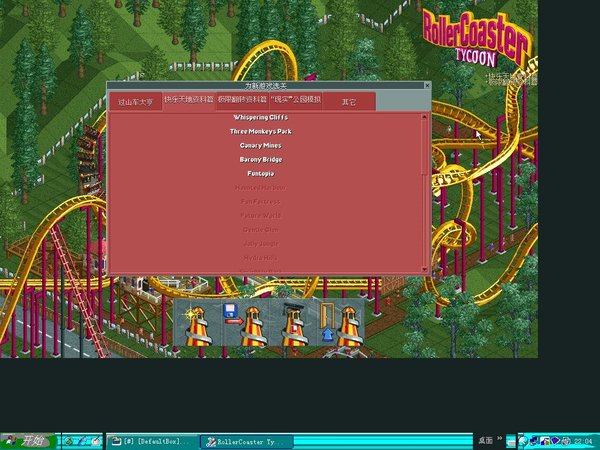Switch to the 过山车大亨 tab
Screen dimensions: 600x450
click(135, 102)
